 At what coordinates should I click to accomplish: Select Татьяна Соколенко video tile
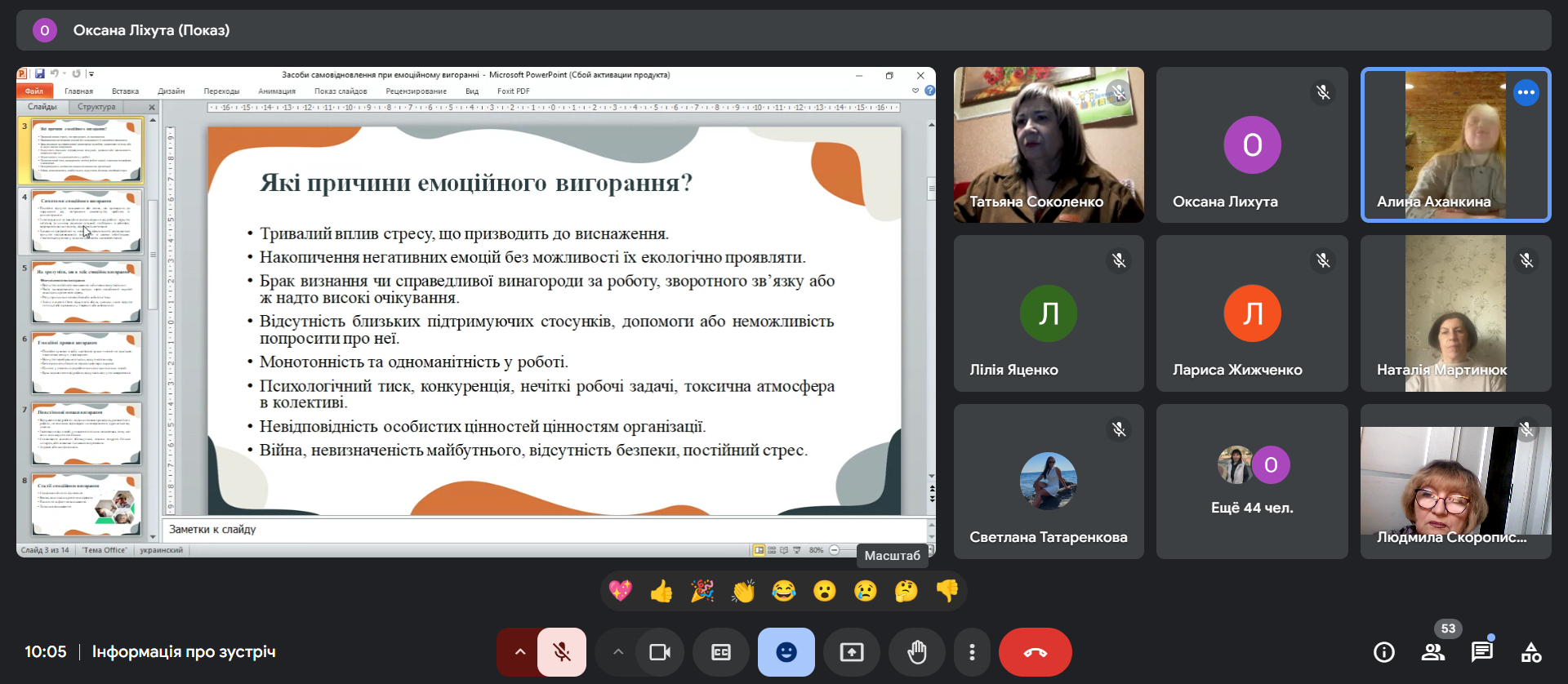point(1049,144)
